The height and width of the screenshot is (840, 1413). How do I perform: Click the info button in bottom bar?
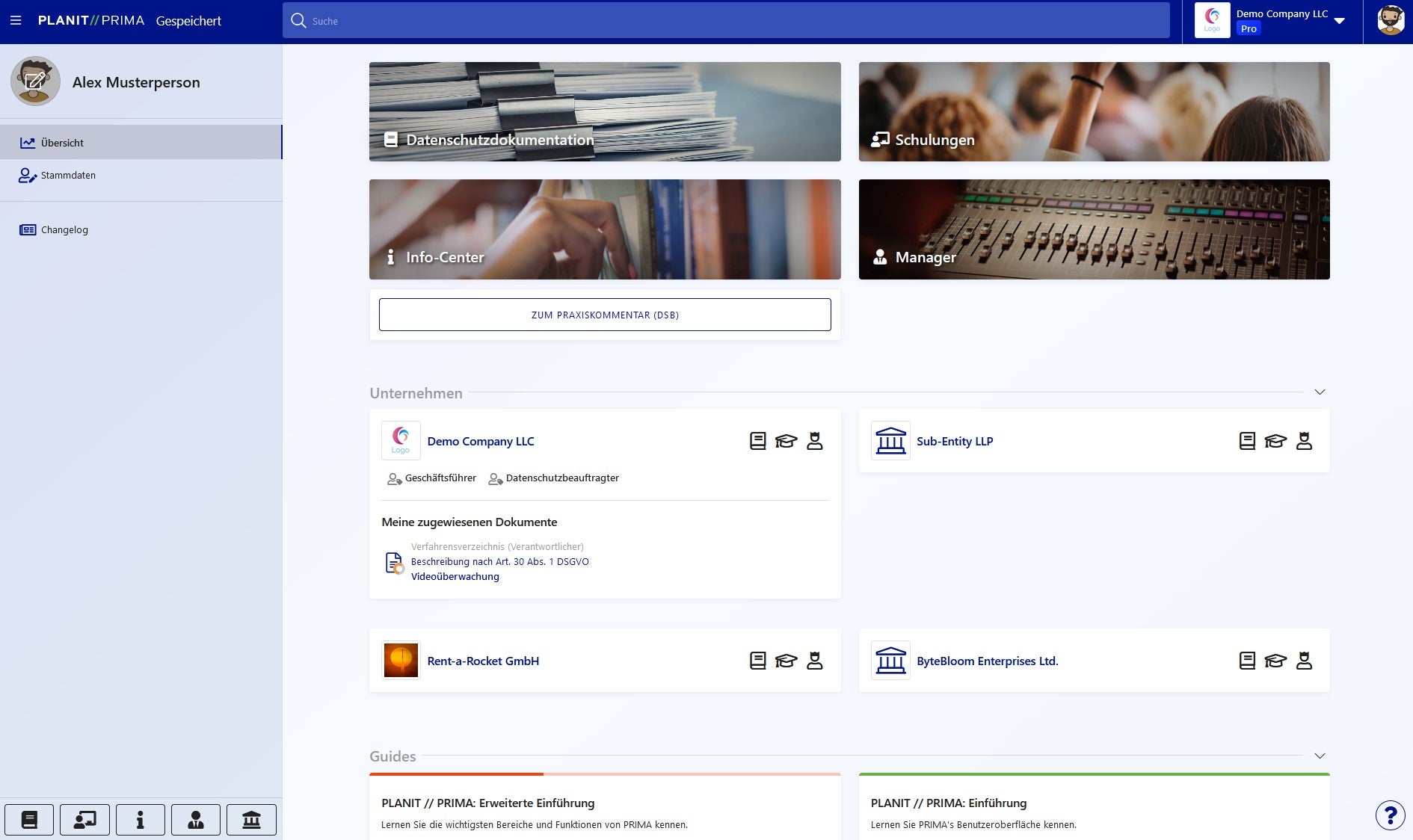(140, 820)
